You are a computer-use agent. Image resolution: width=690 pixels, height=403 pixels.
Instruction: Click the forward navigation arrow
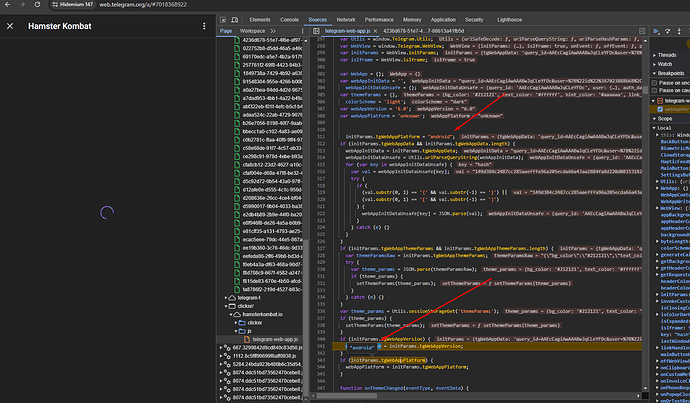[x=22, y=4]
